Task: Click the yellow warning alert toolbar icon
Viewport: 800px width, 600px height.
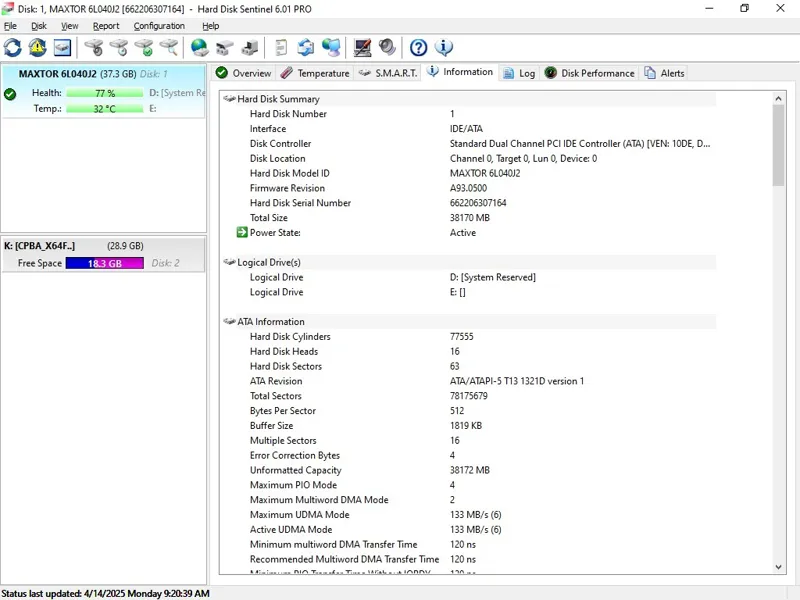Action: [x=38, y=48]
